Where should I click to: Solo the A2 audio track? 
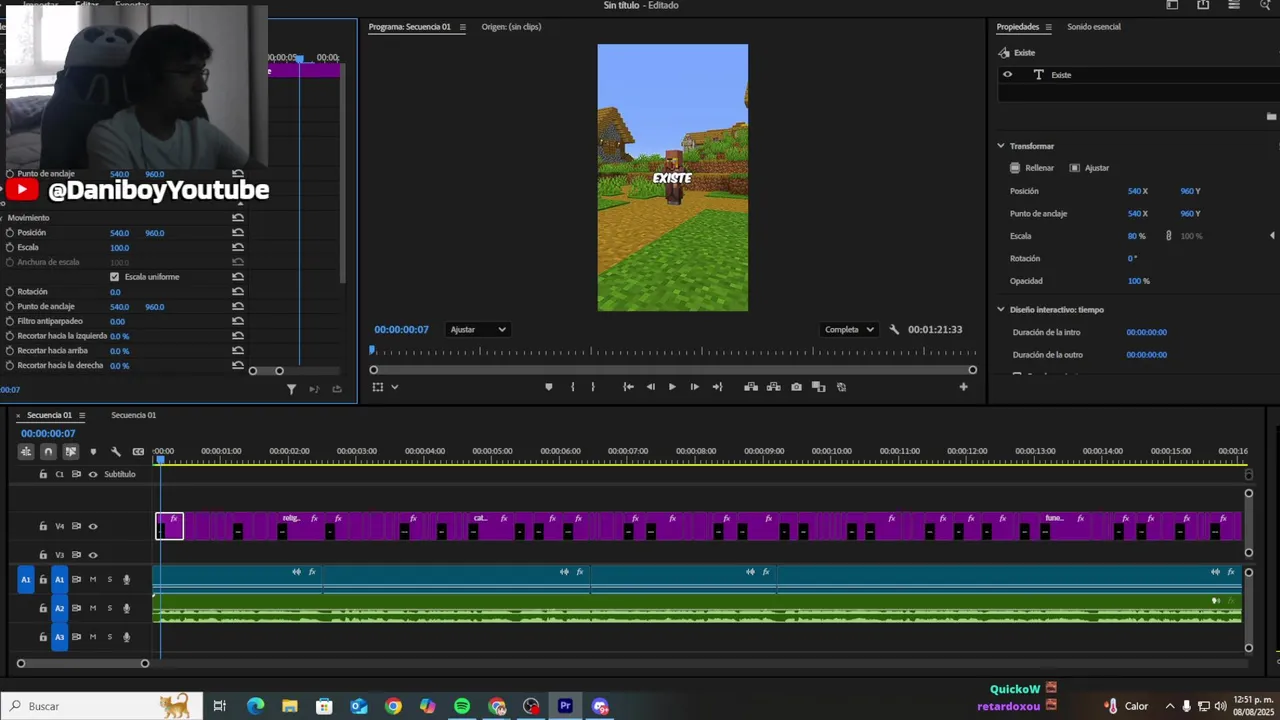[110, 608]
